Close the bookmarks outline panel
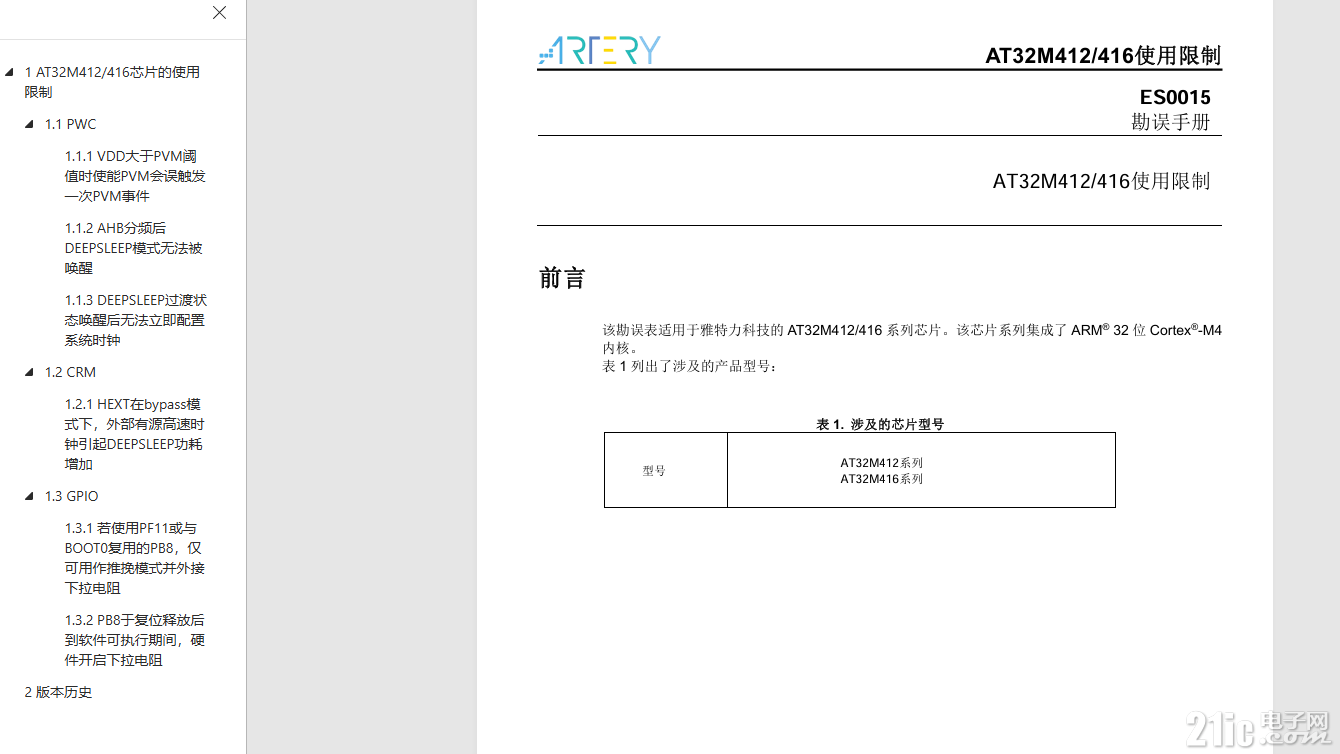The height and width of the screenshot is (754, 1340). pos(219,13)
